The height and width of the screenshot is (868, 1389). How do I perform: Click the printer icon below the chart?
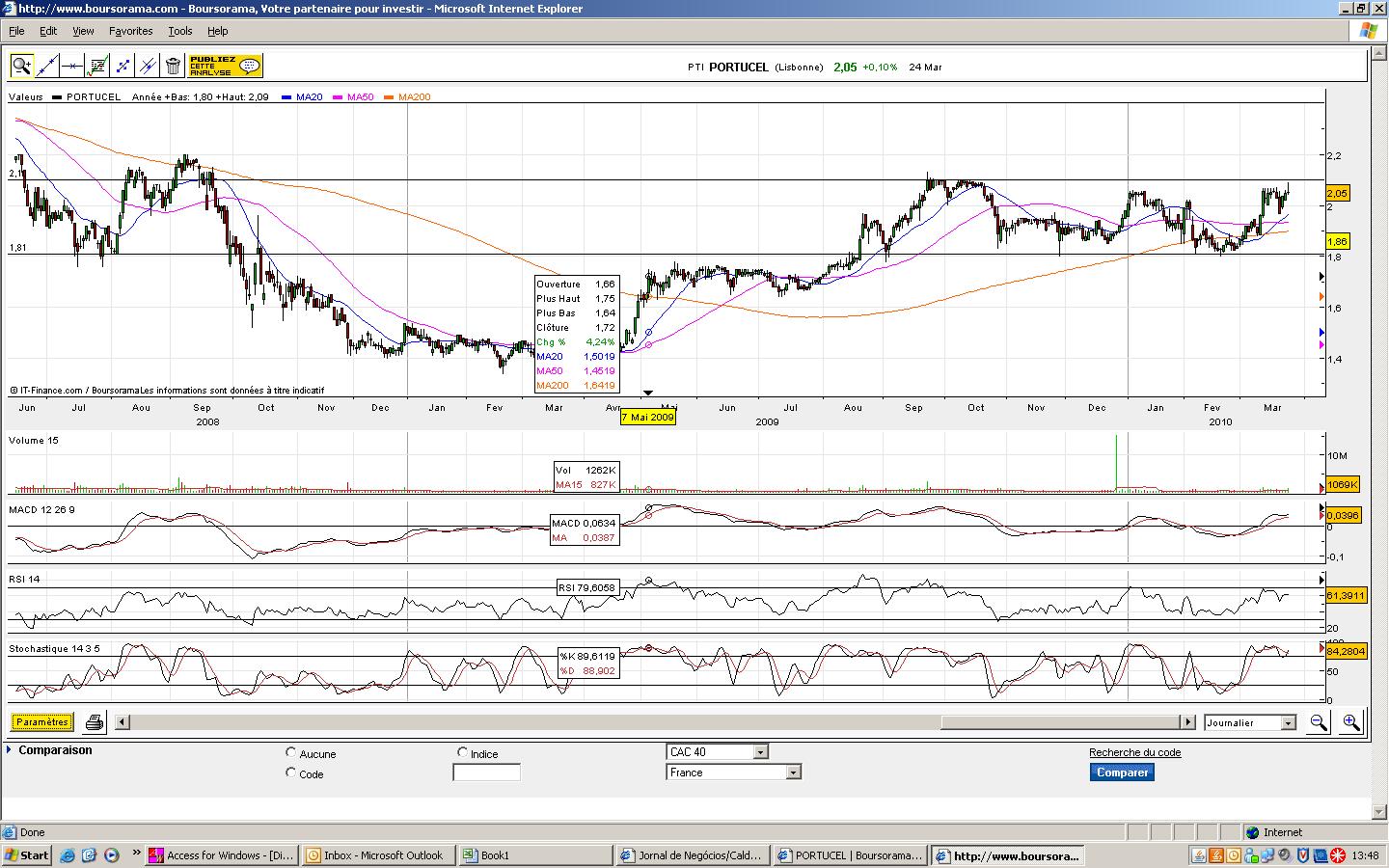point(94,721)
